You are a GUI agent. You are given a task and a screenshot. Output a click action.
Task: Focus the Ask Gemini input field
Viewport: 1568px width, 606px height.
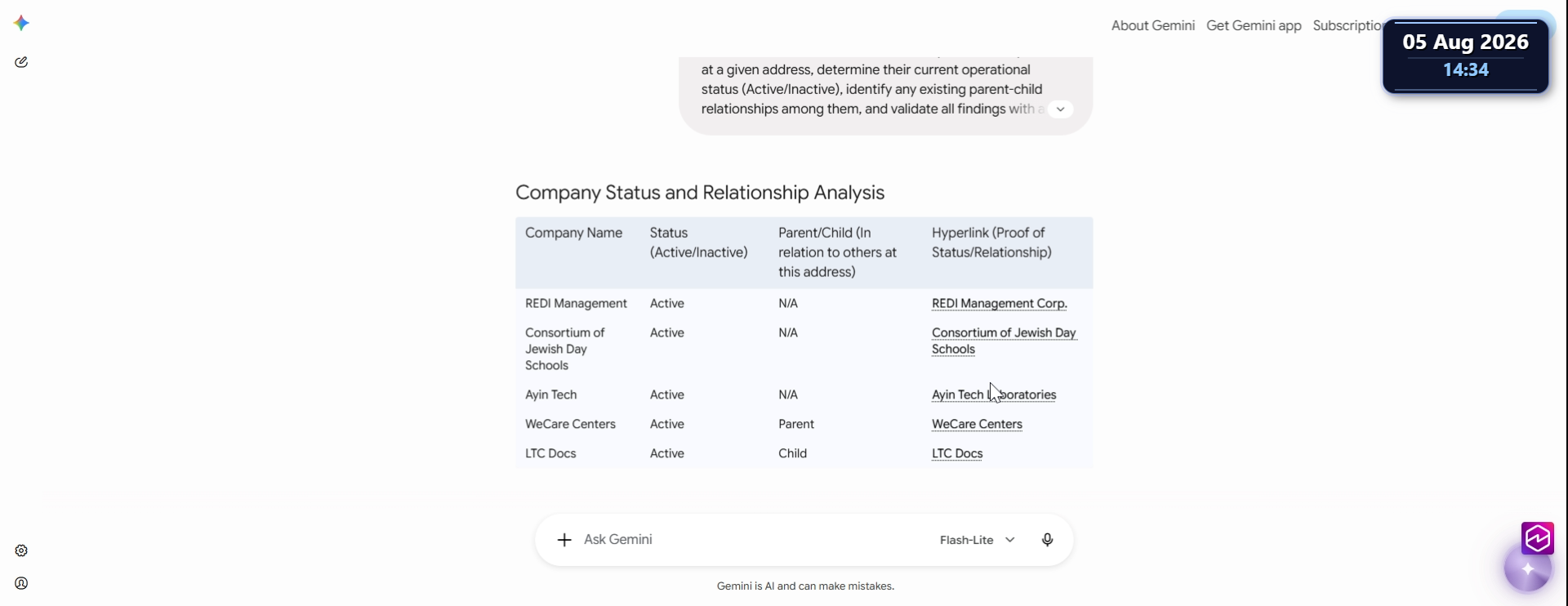click(x=751, y=540)
